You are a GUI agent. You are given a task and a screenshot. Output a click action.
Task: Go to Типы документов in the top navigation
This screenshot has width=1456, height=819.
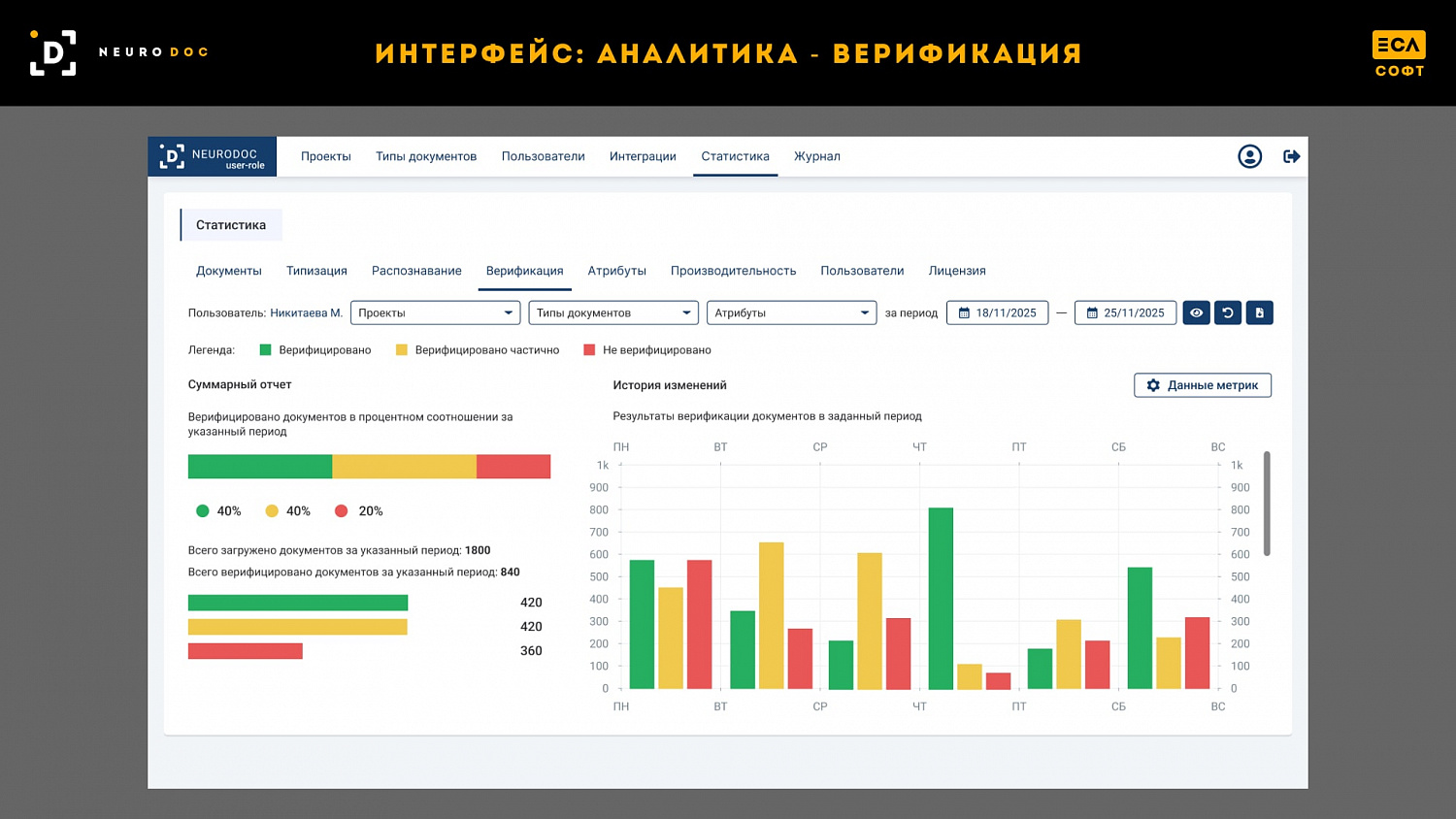[x=426, y=156]
